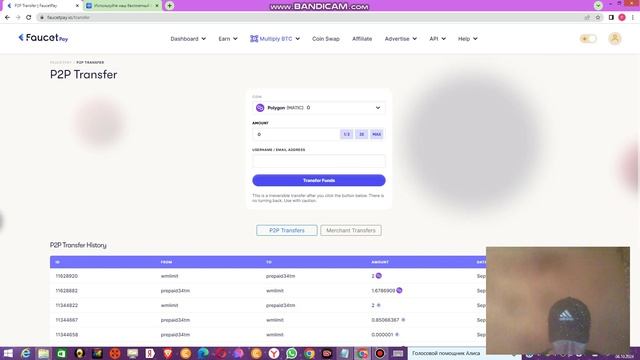Click amount 0.85066387 in transfer history
The width and height of the screenshot is (640, 360).
[x=385, y=320]
